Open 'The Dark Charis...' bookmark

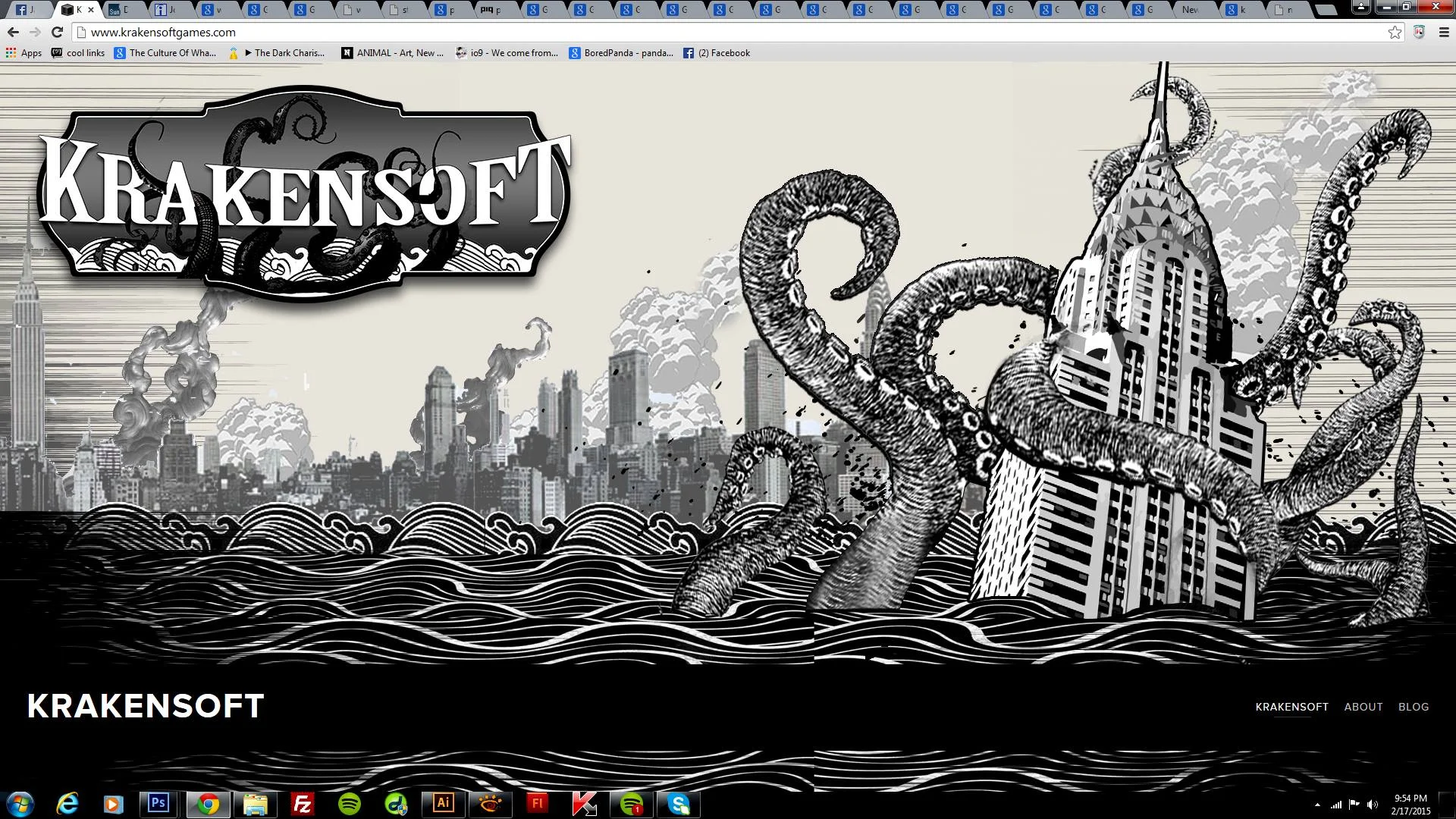pyautogui.click(x=284, y=53)
